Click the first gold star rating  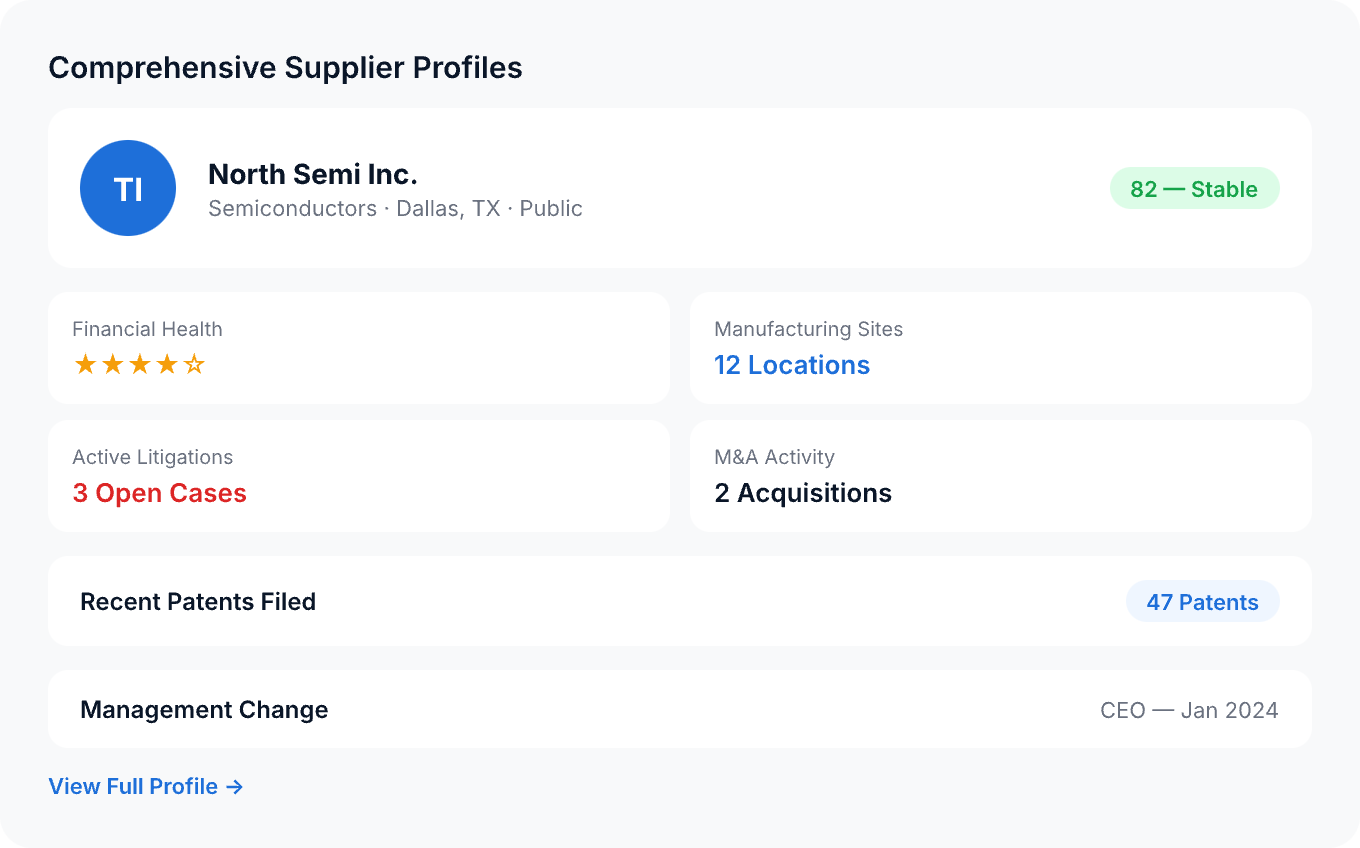pos(85,365)
